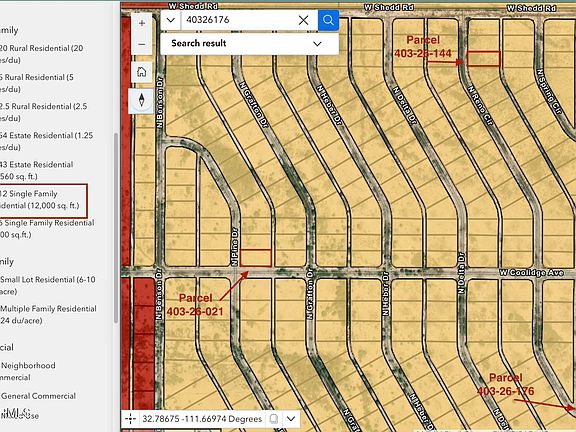Clear the search text with X

coord(303,20)
